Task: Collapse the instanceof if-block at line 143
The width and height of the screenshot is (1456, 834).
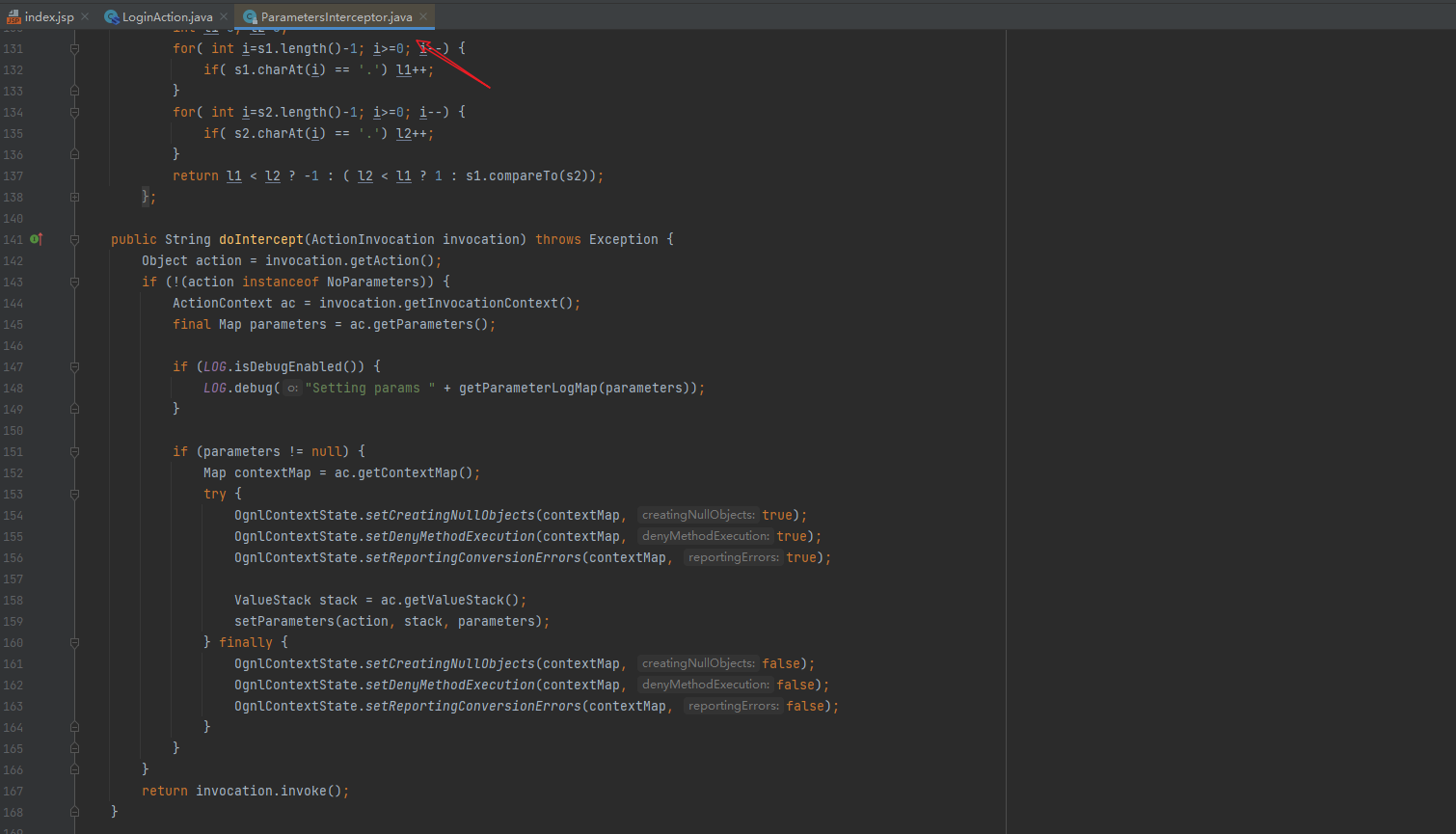Action: [74, 282]
